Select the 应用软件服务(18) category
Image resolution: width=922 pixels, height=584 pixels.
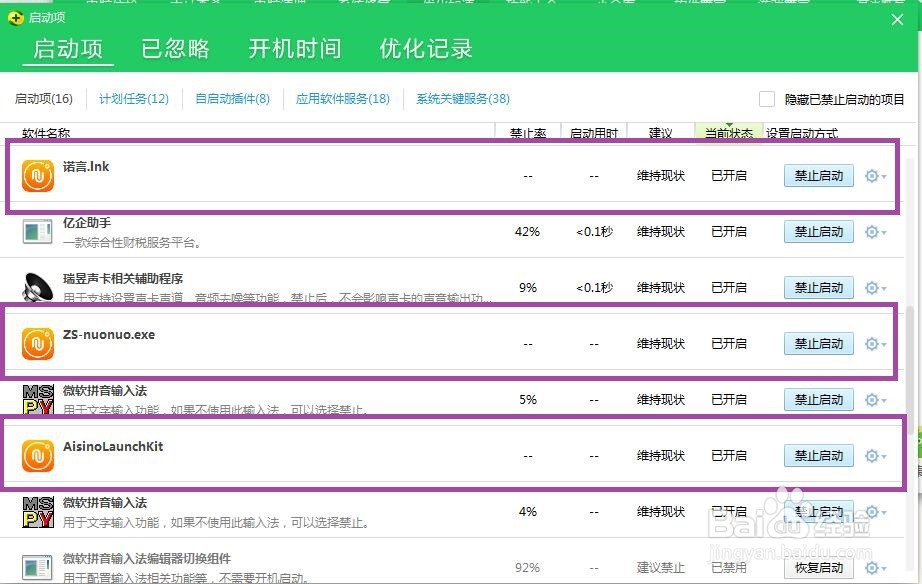click(343, 99)
